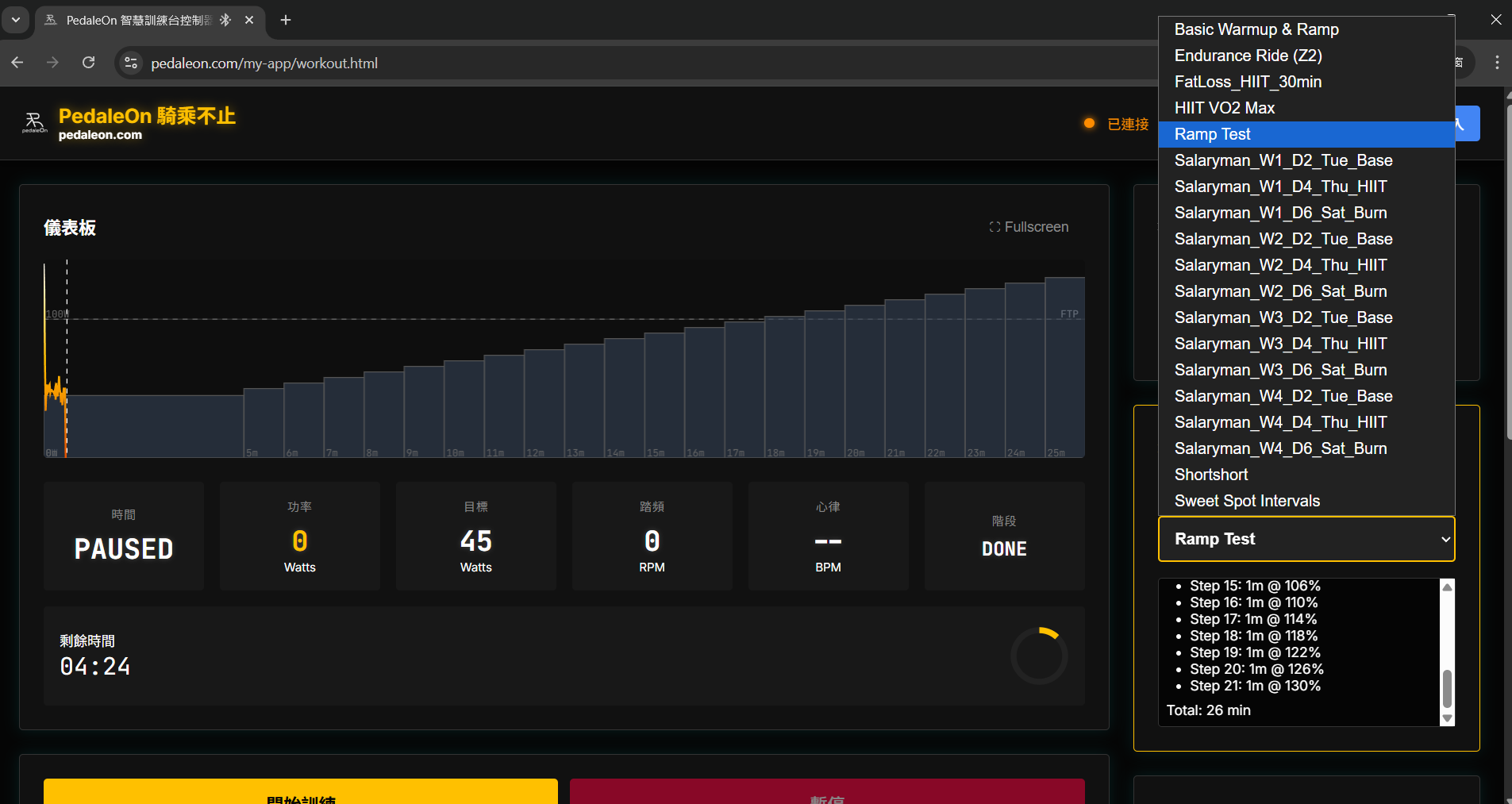Click the circular remaining-time progress ring
The height and width of the screenshot is (804, 1512).
click(1038, 656)
